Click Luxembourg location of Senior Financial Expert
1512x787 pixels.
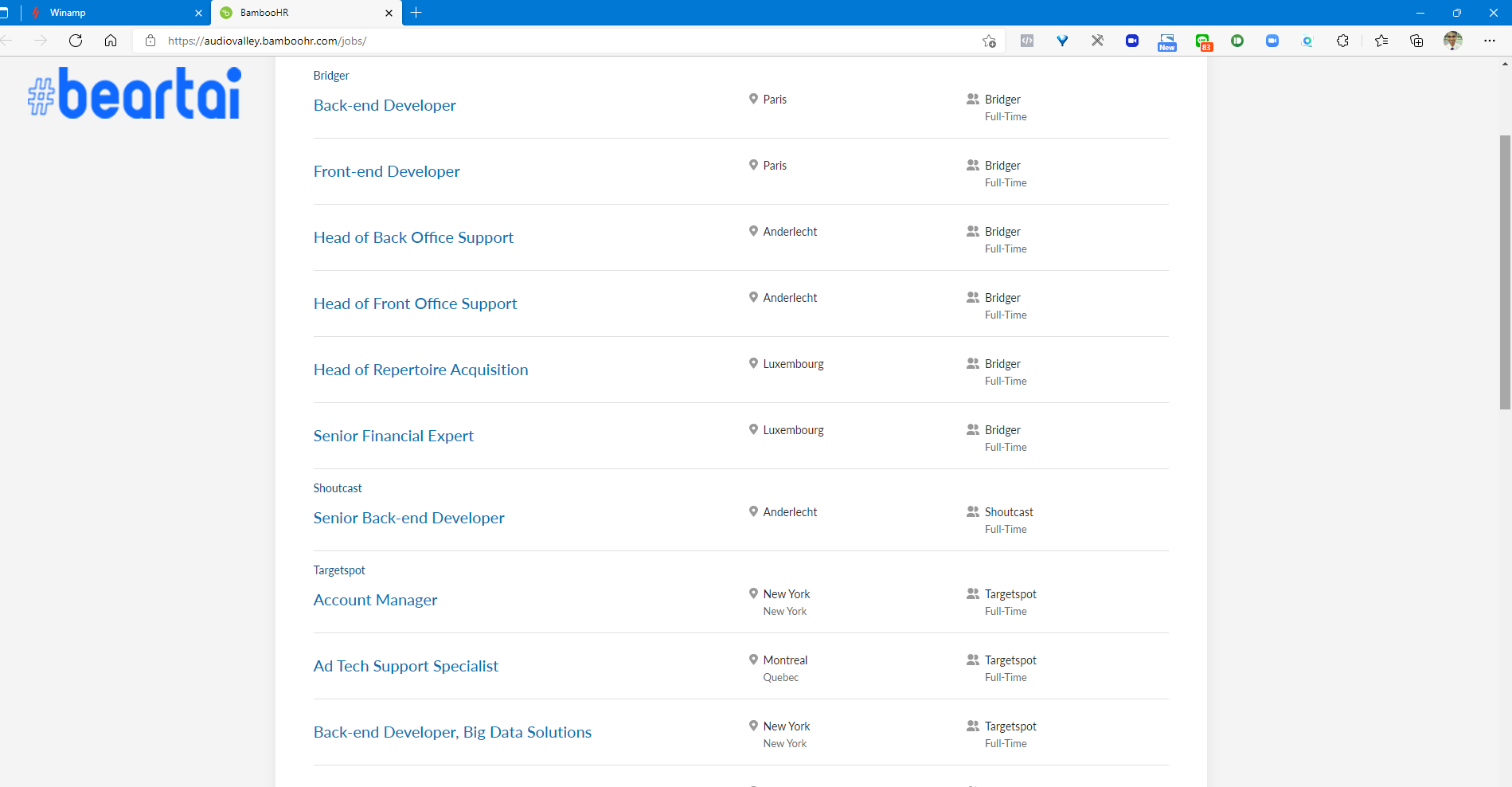click(x=793, y=430)
